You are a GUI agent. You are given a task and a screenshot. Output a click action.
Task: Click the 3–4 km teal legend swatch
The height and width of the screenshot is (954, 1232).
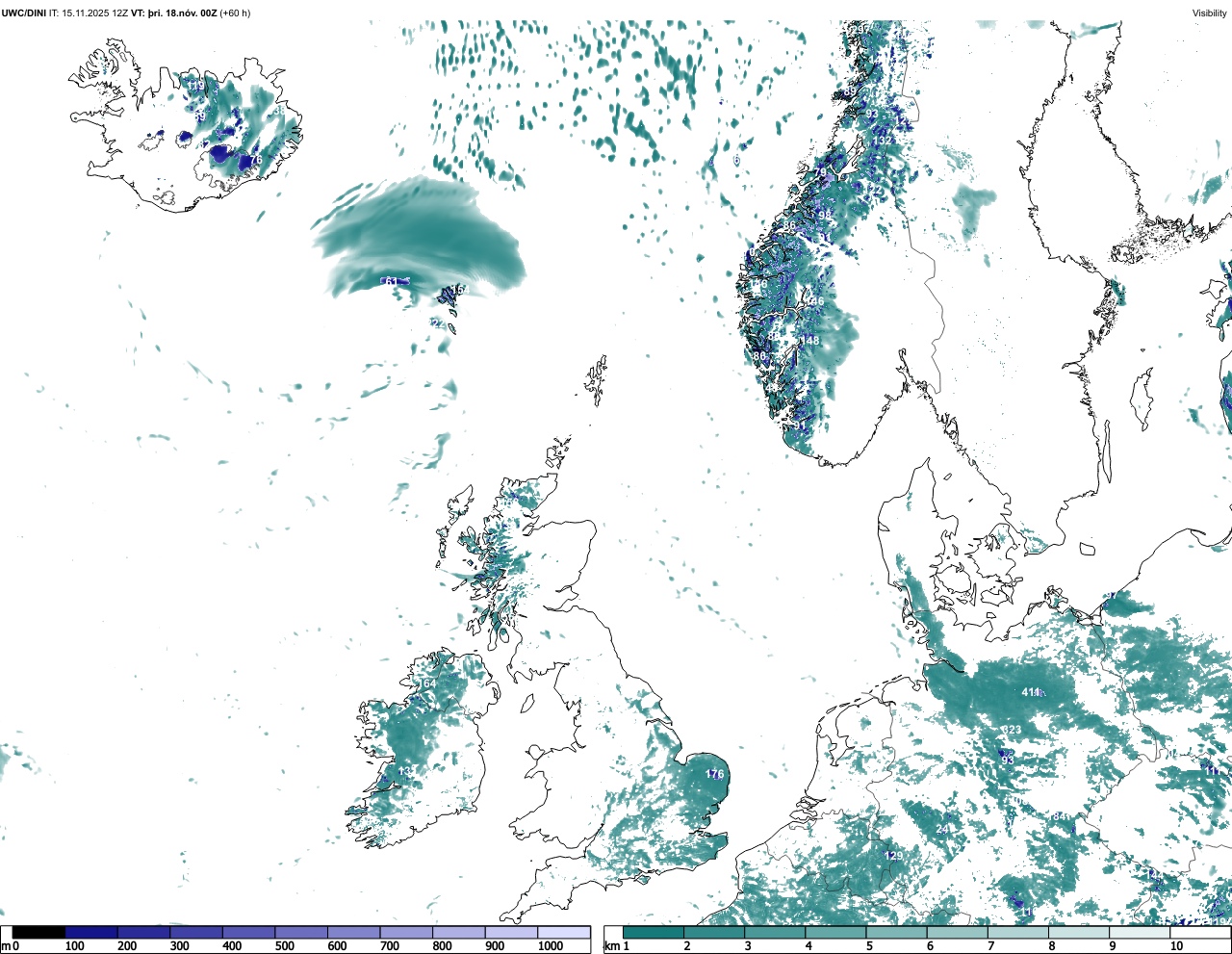point(775,932)
